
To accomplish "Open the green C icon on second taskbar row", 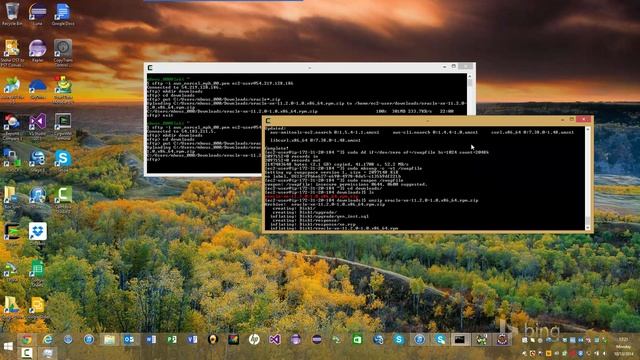I will [x=27, y=353].
